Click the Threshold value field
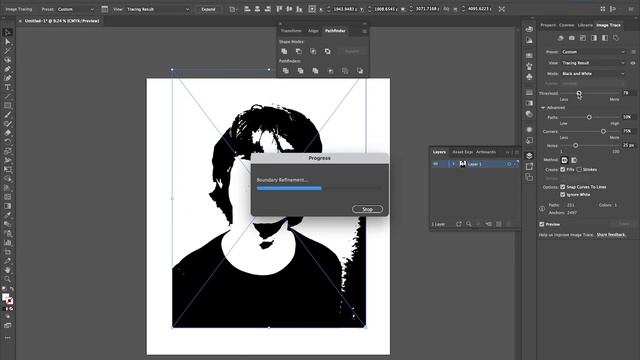Screen dimensions: 640x360 (x=629, y=93)
